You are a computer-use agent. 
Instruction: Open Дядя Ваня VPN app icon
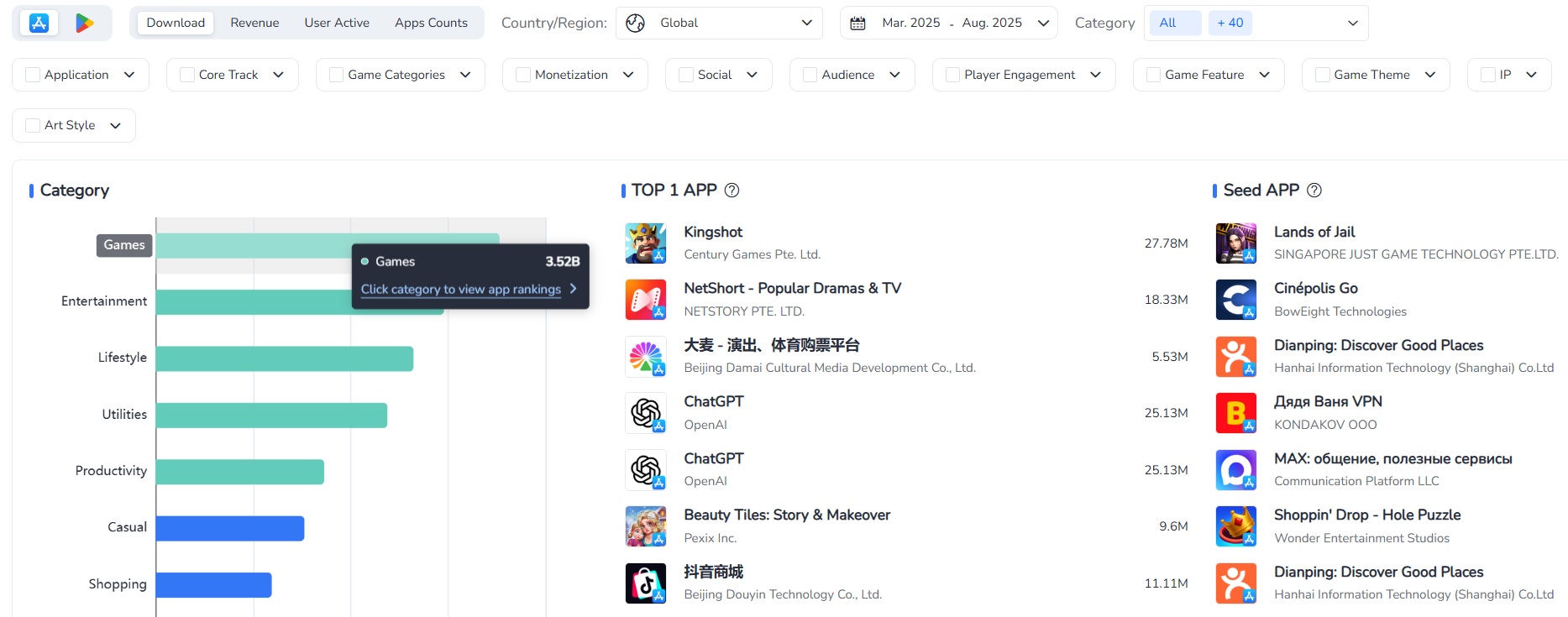(x=1236, y=413)
